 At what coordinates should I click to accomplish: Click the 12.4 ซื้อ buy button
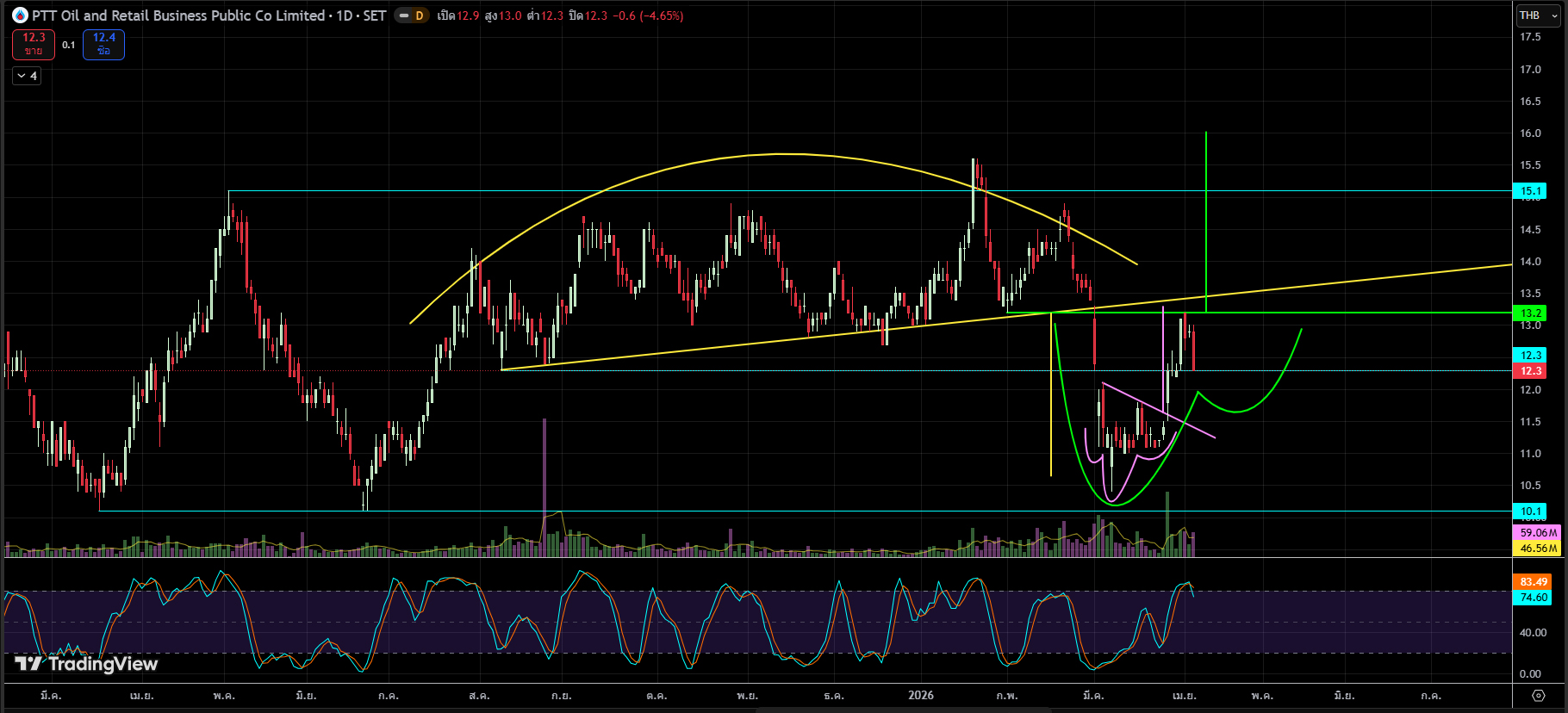103,44
